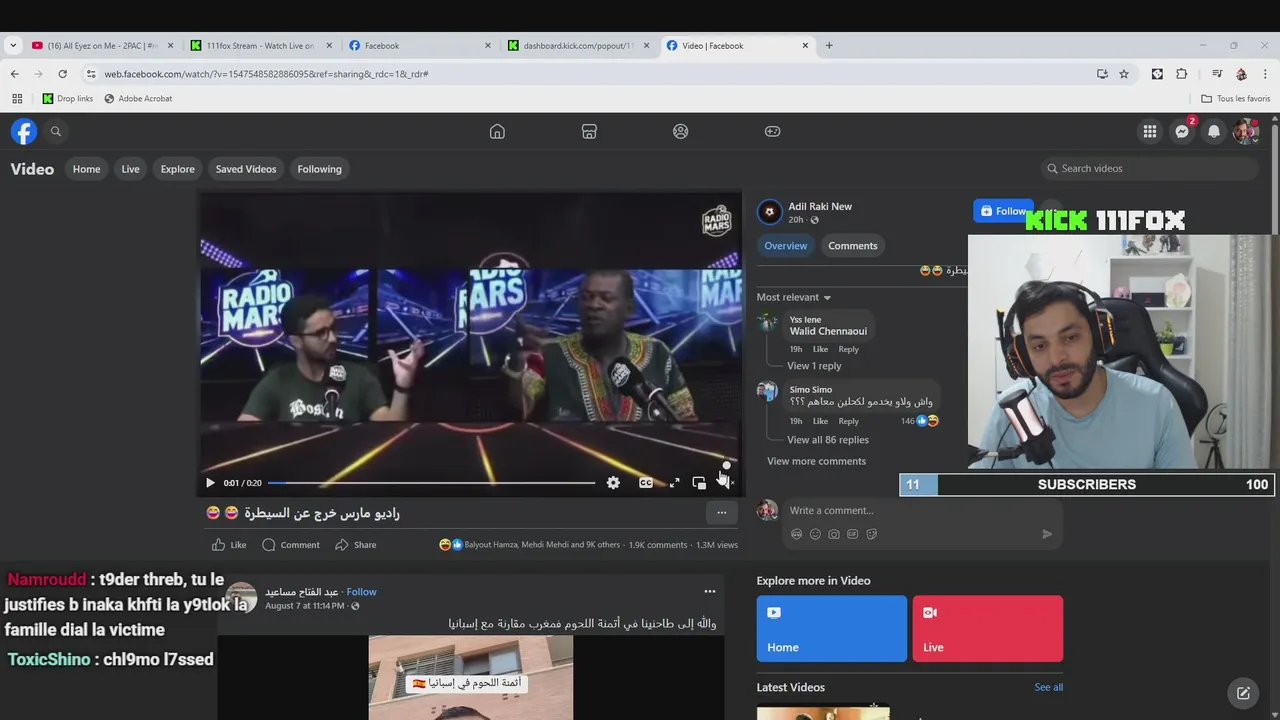Open account profile picture menu
1280x720 pixels.
coord(1246,131)
